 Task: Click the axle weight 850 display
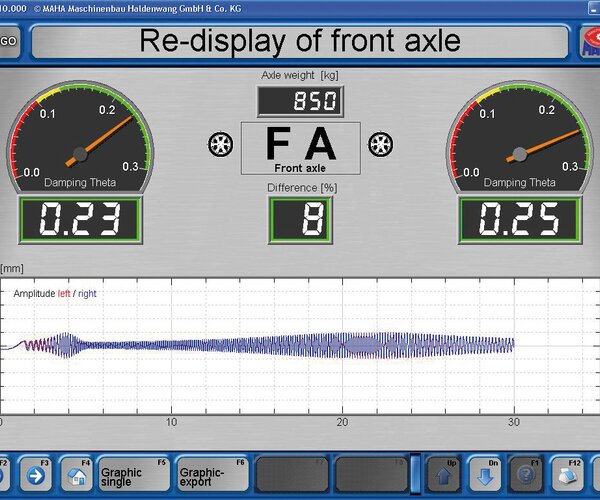pyautogui.click(x=300, y=101)
